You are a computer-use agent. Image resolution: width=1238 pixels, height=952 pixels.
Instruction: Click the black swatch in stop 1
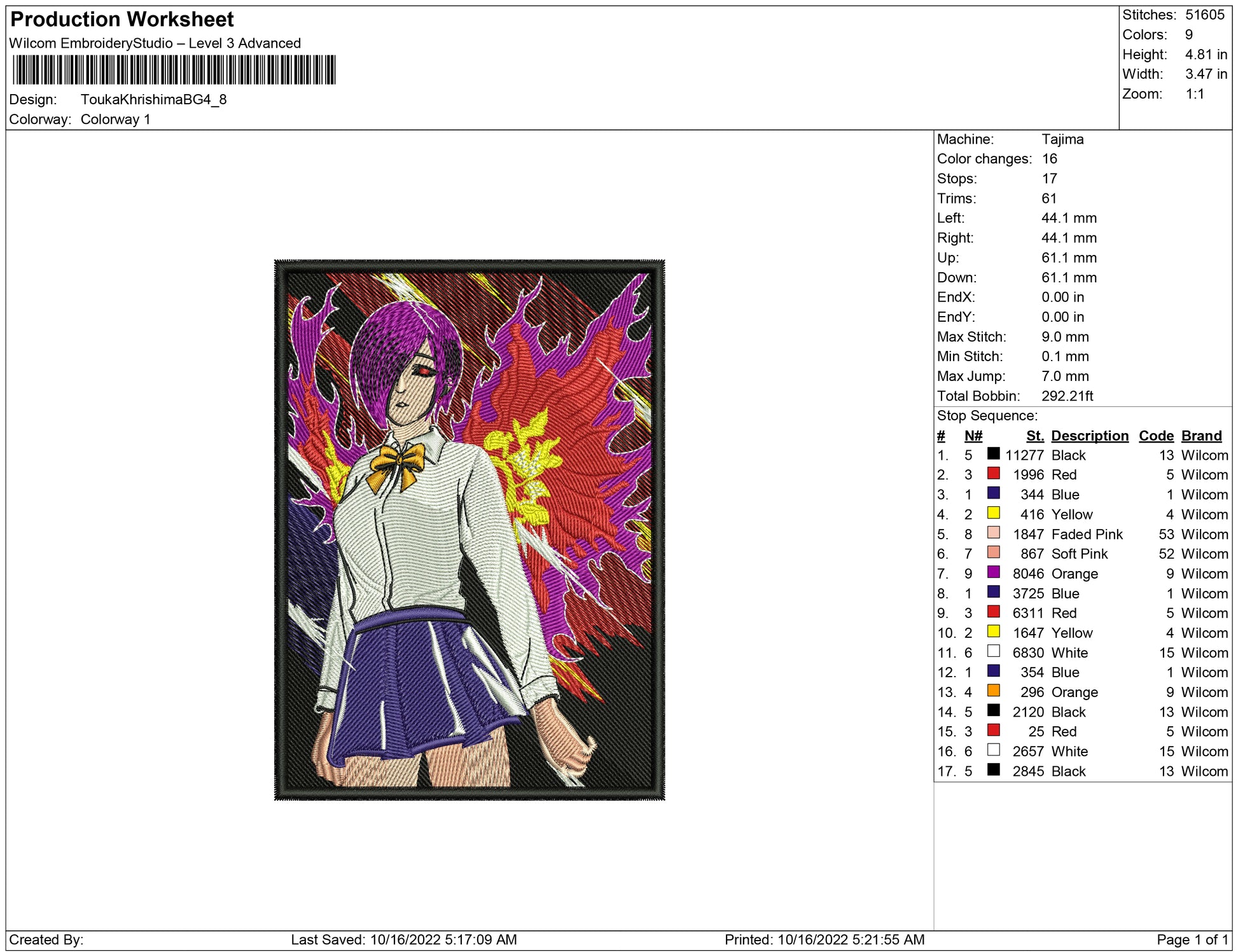[x=993, y=454]
